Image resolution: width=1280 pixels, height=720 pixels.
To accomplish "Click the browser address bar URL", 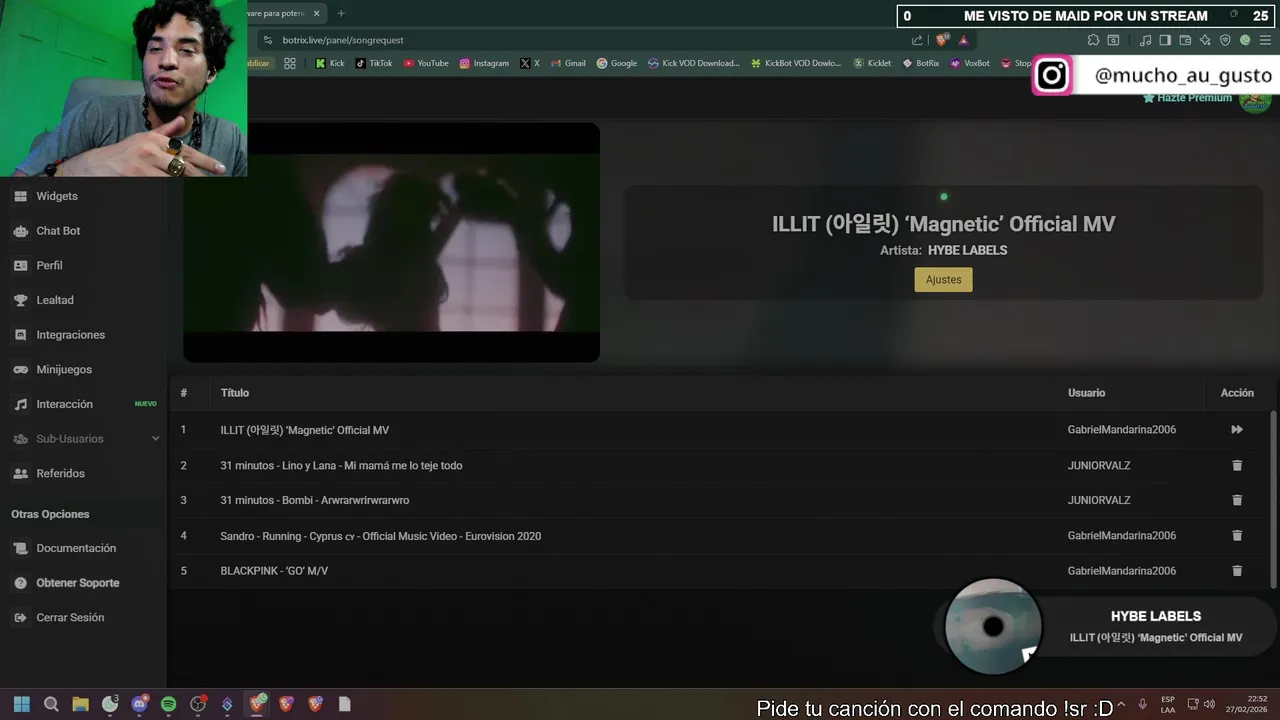I will (343, 40).
